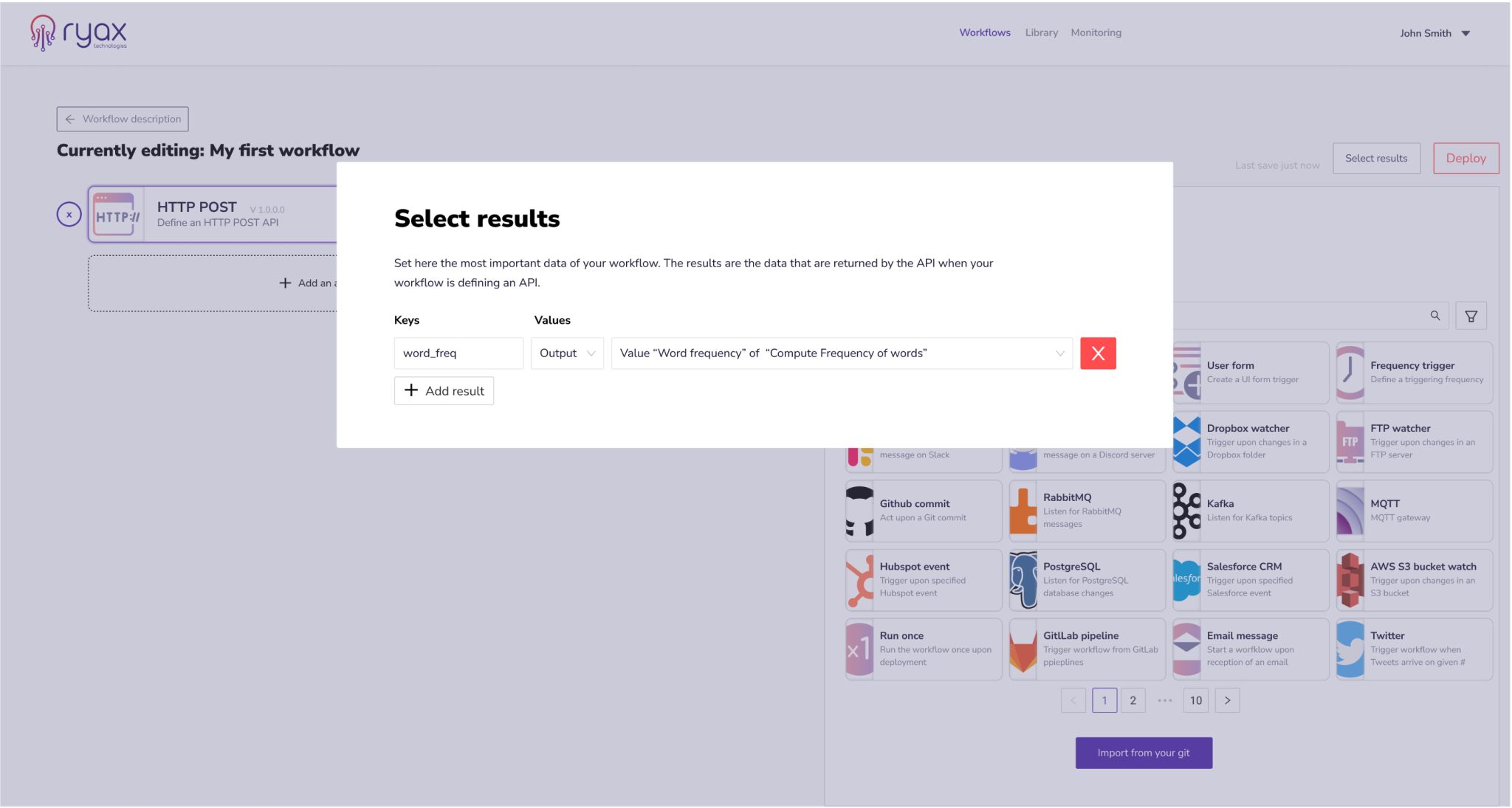Image resolution: width=1512 pixels, height=808 pixels.
Task: Click the GitLab pipeline icon
Action: tap(1023, 649)
